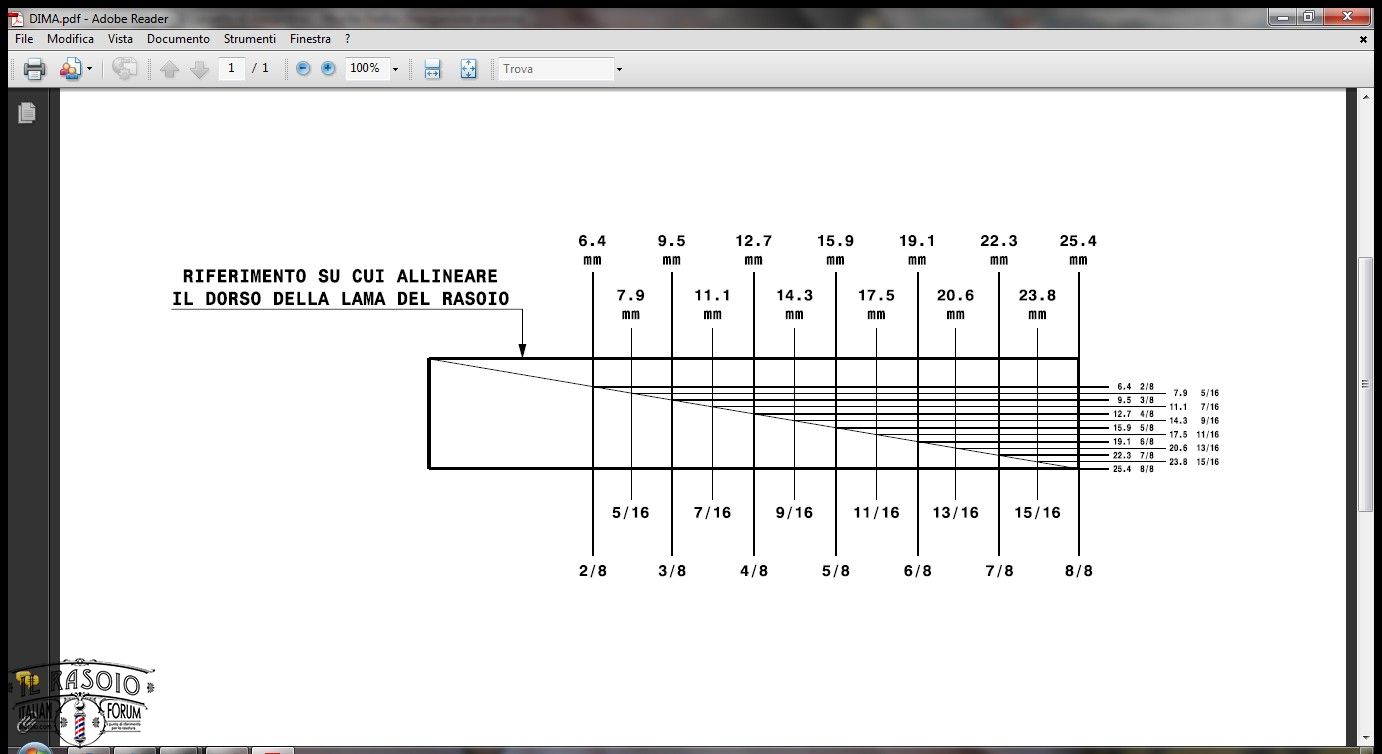Click the '13/16' label below diagram
The height and width of the screenshot is (754, 1382).
[955, 513]
